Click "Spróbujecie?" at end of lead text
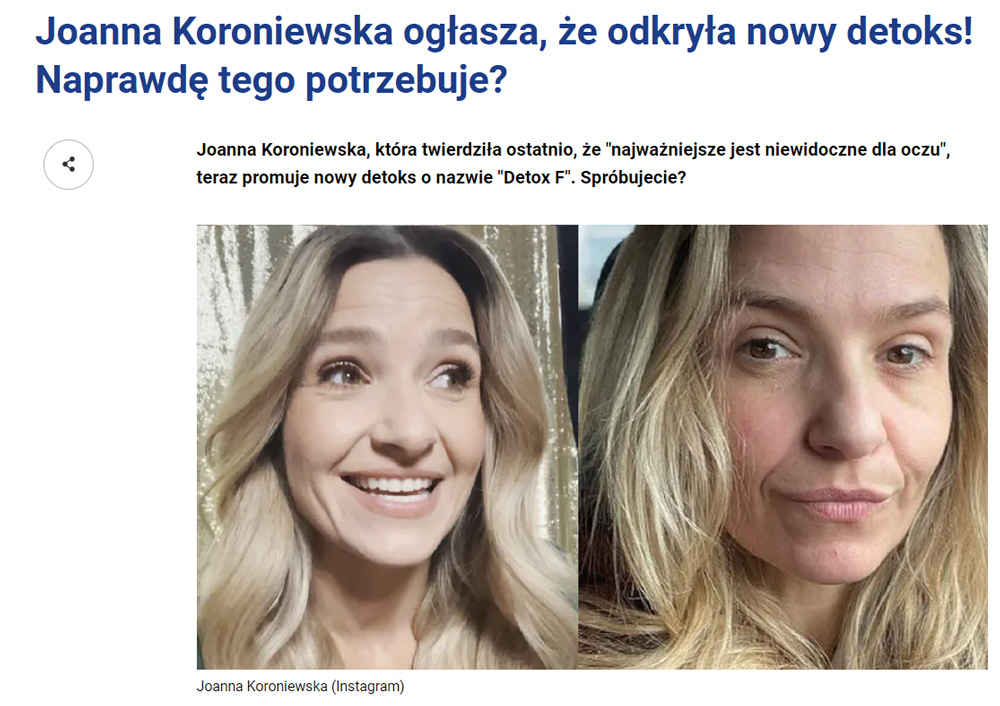Viewport: 1000px width, 706px height. tap(633, 177)
